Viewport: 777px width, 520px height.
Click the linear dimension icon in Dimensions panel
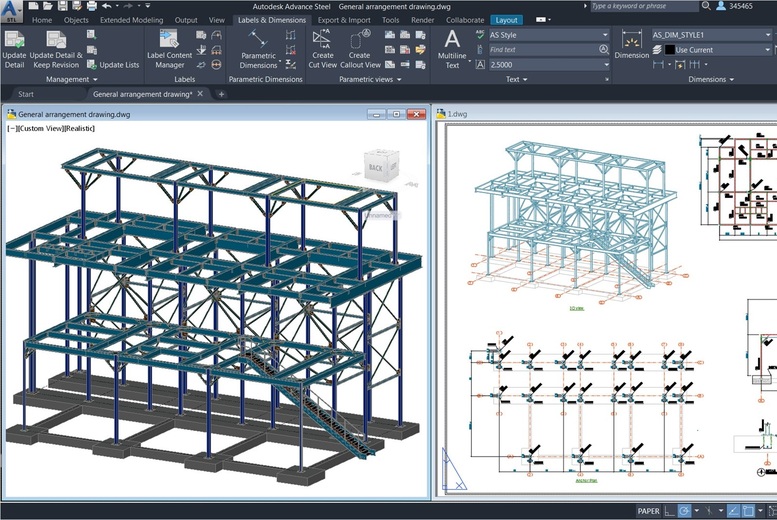pos(658,64)
